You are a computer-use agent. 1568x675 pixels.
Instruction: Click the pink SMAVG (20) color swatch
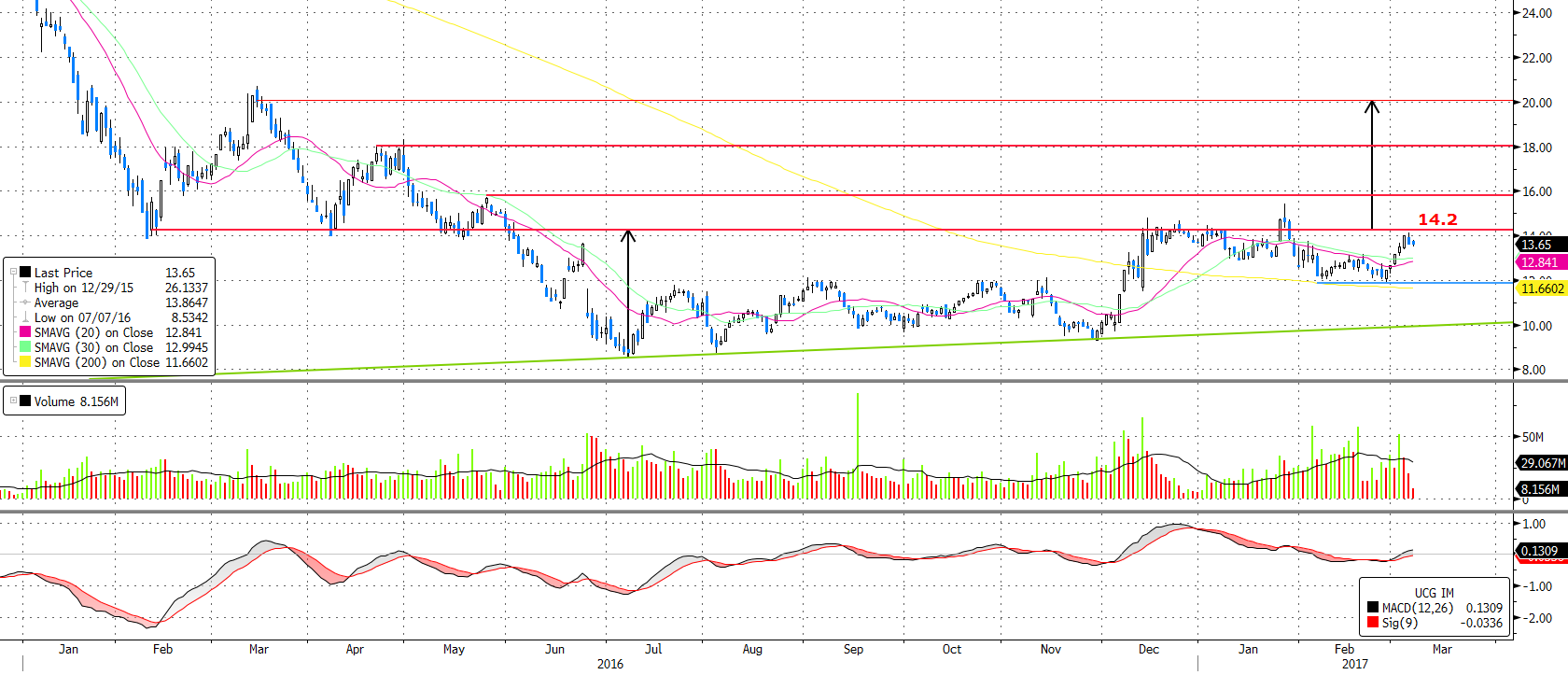(25, 332)
